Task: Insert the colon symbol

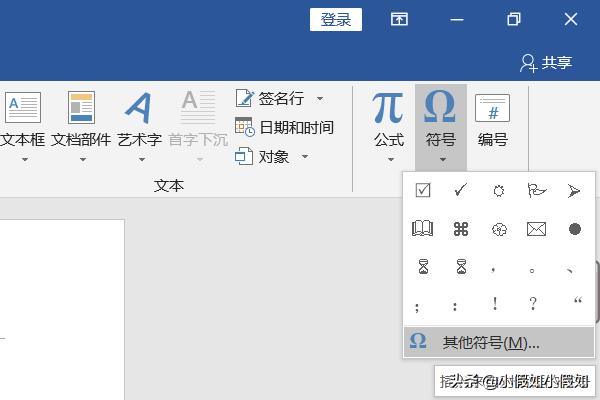Action: click(455, 307)
